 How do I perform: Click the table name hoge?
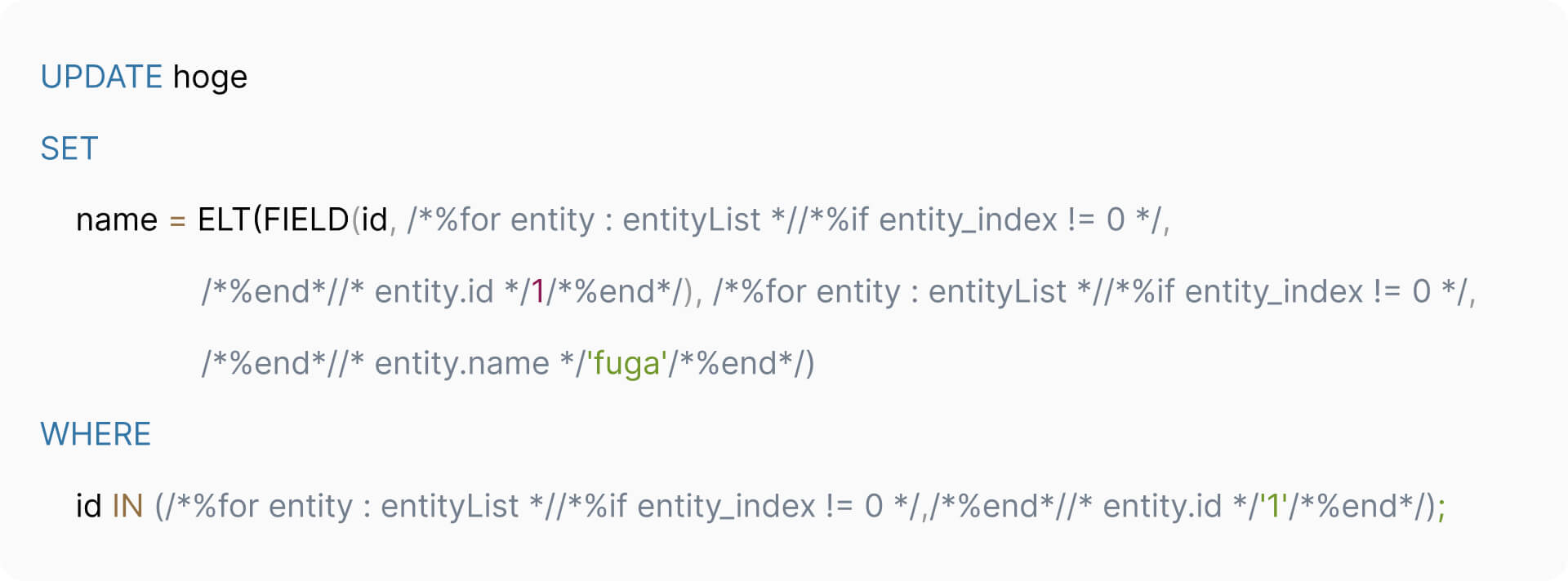210,77
